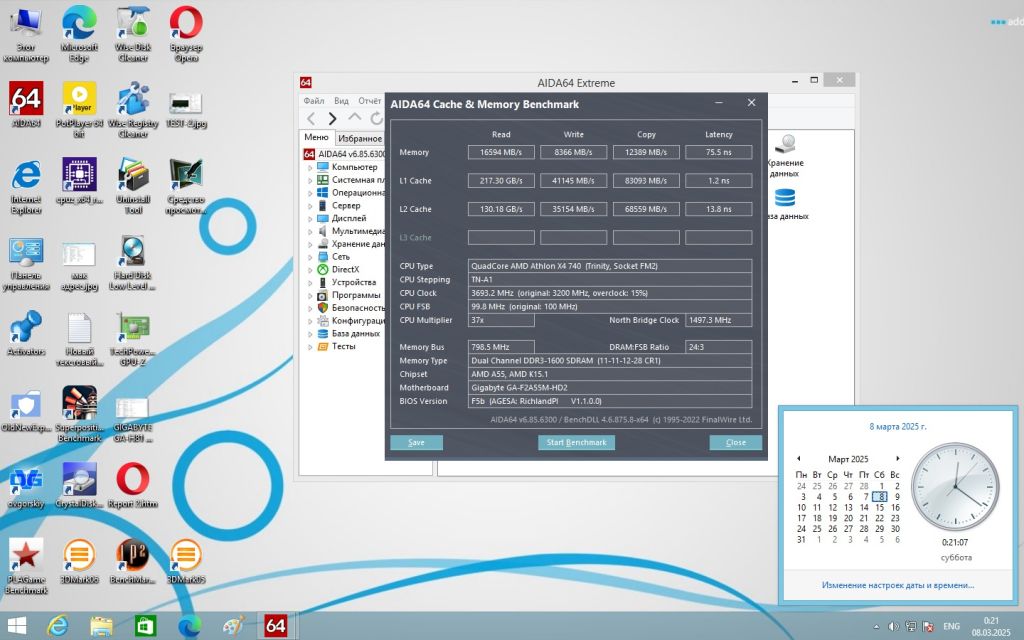Launch CrystalDisk desktop shortcut
The image size is (1024, 640).
tap(79, 486)
